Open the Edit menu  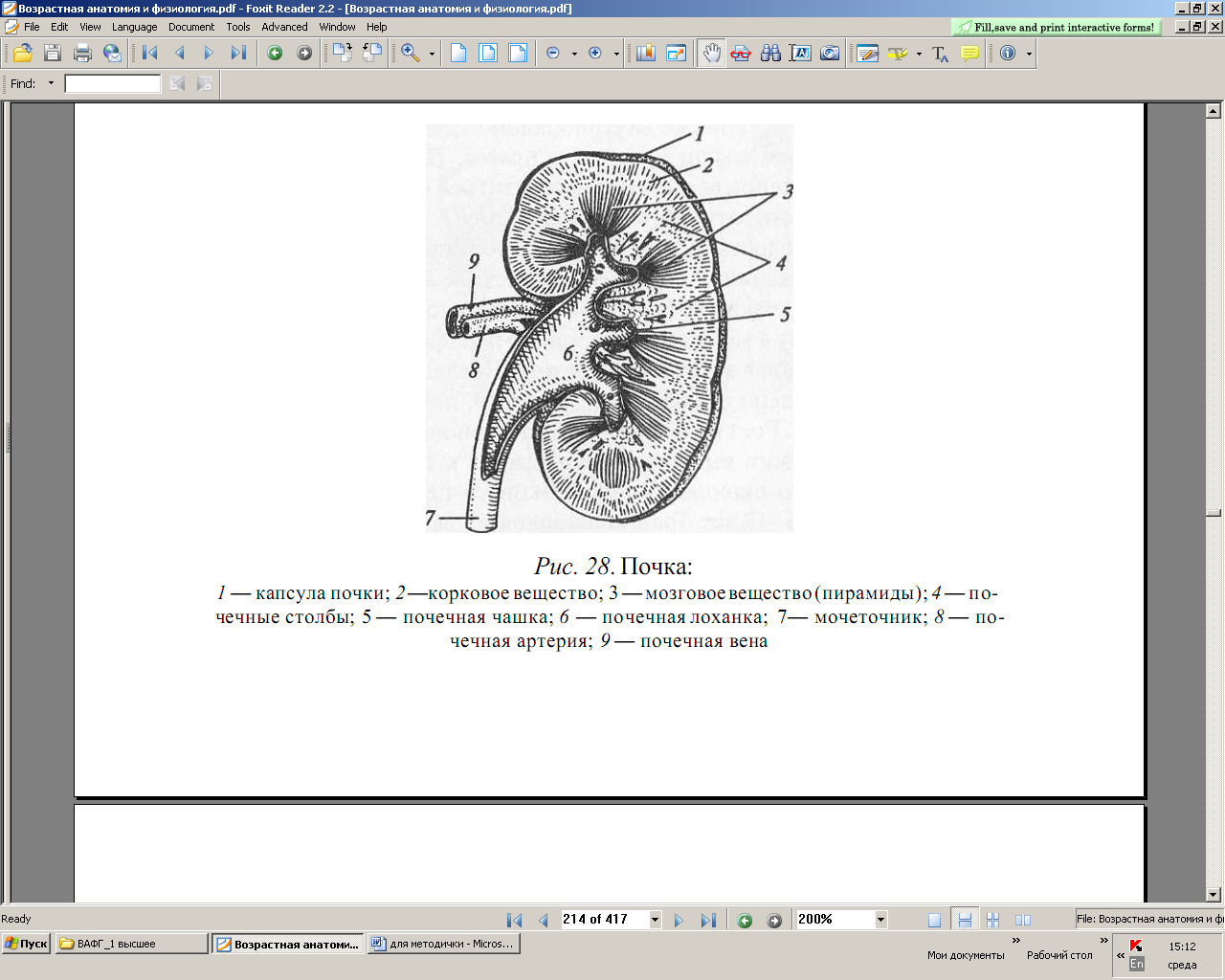[x=59, y=27]
